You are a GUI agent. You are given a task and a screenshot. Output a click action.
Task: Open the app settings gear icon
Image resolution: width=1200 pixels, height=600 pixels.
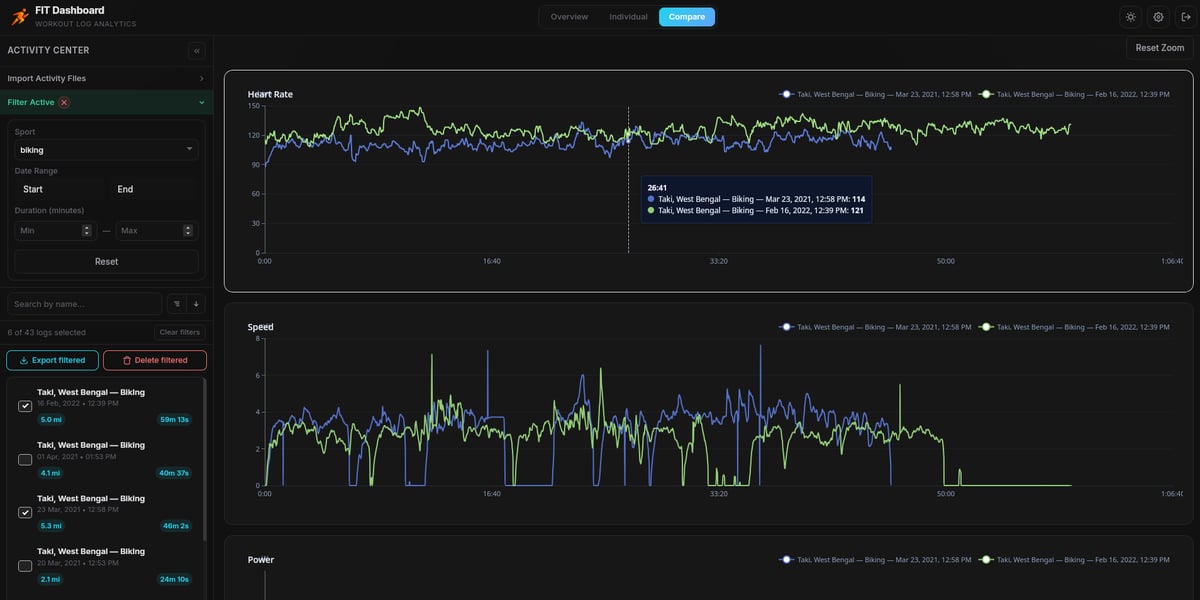1157,17
